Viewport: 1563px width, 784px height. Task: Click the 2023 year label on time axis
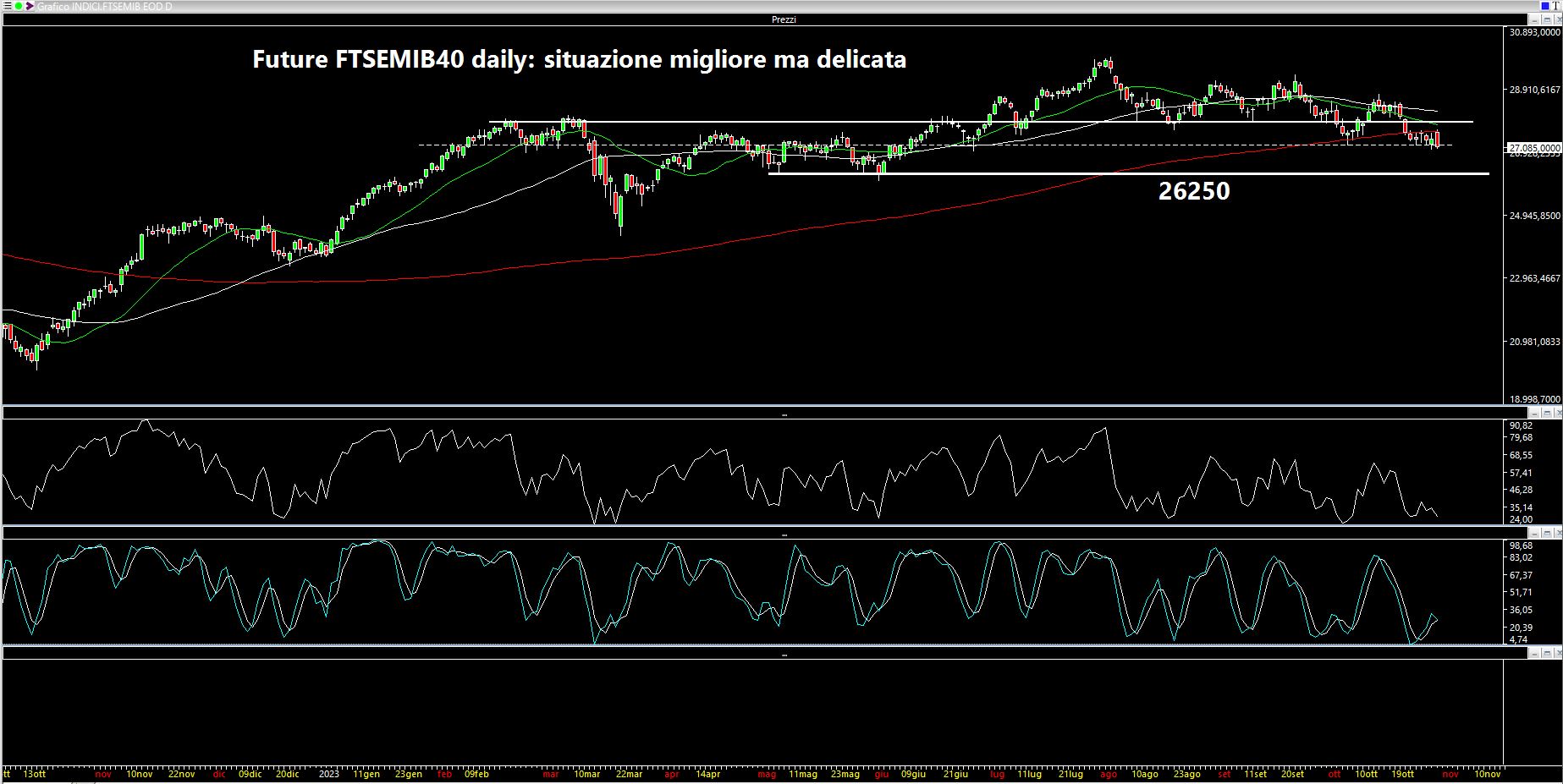point(328,774)
